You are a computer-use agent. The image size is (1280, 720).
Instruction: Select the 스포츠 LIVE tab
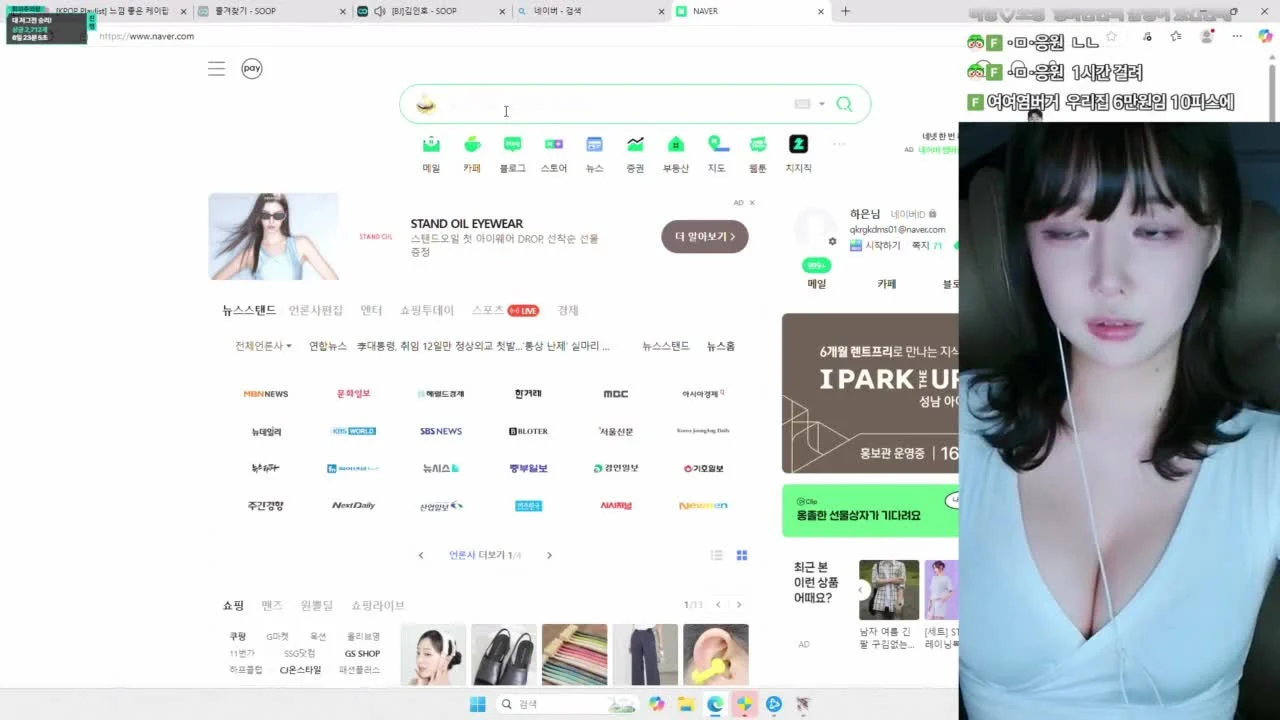(505, 310)
